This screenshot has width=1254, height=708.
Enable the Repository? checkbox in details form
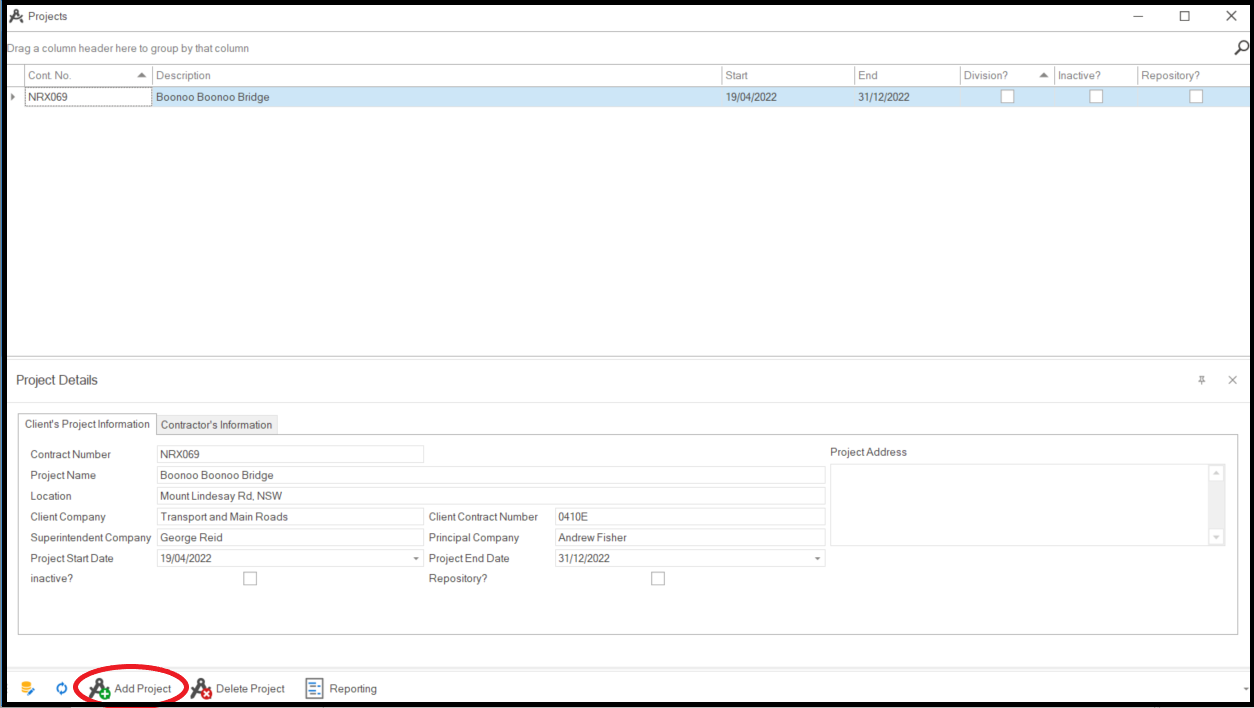[658, 578]
